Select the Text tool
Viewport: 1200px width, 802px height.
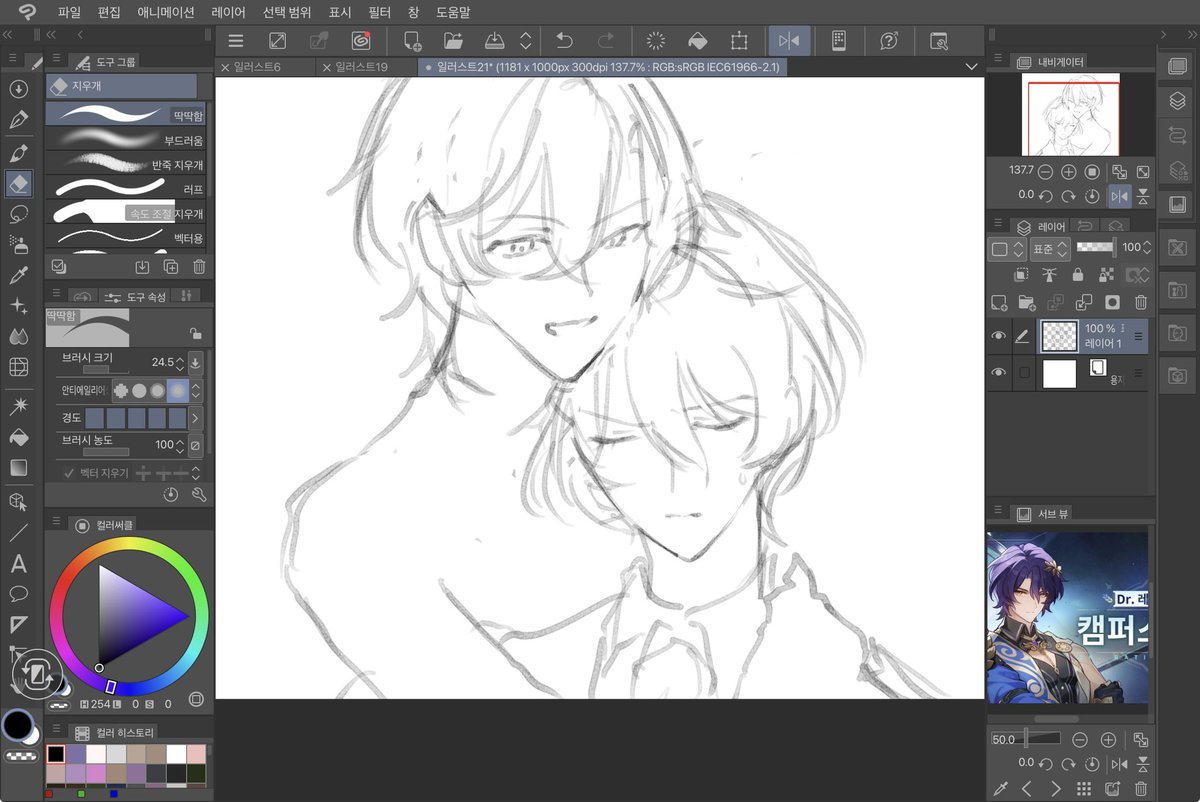pyautogui.click(x=18, y=564)
